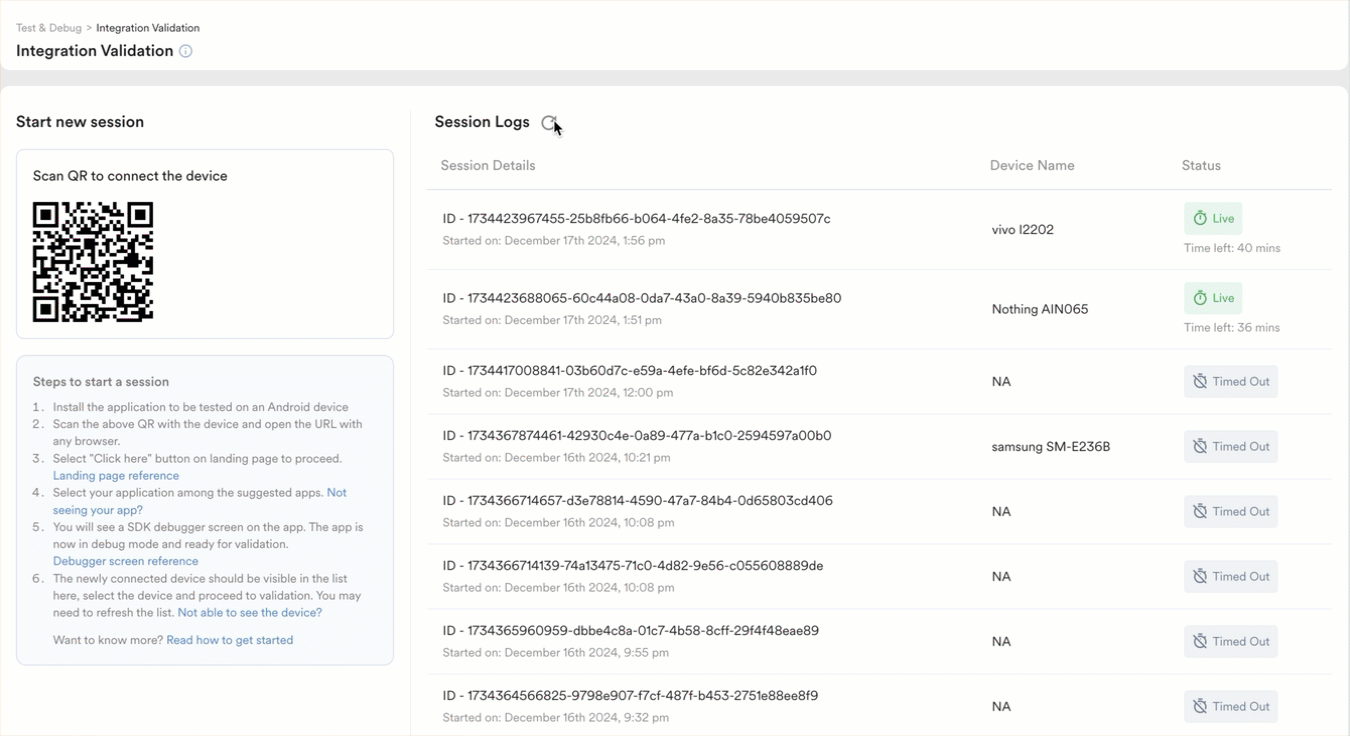Screen dimensions: 1350x736
Task: Click "Read how to get started" link
Action: coord(229,640)
